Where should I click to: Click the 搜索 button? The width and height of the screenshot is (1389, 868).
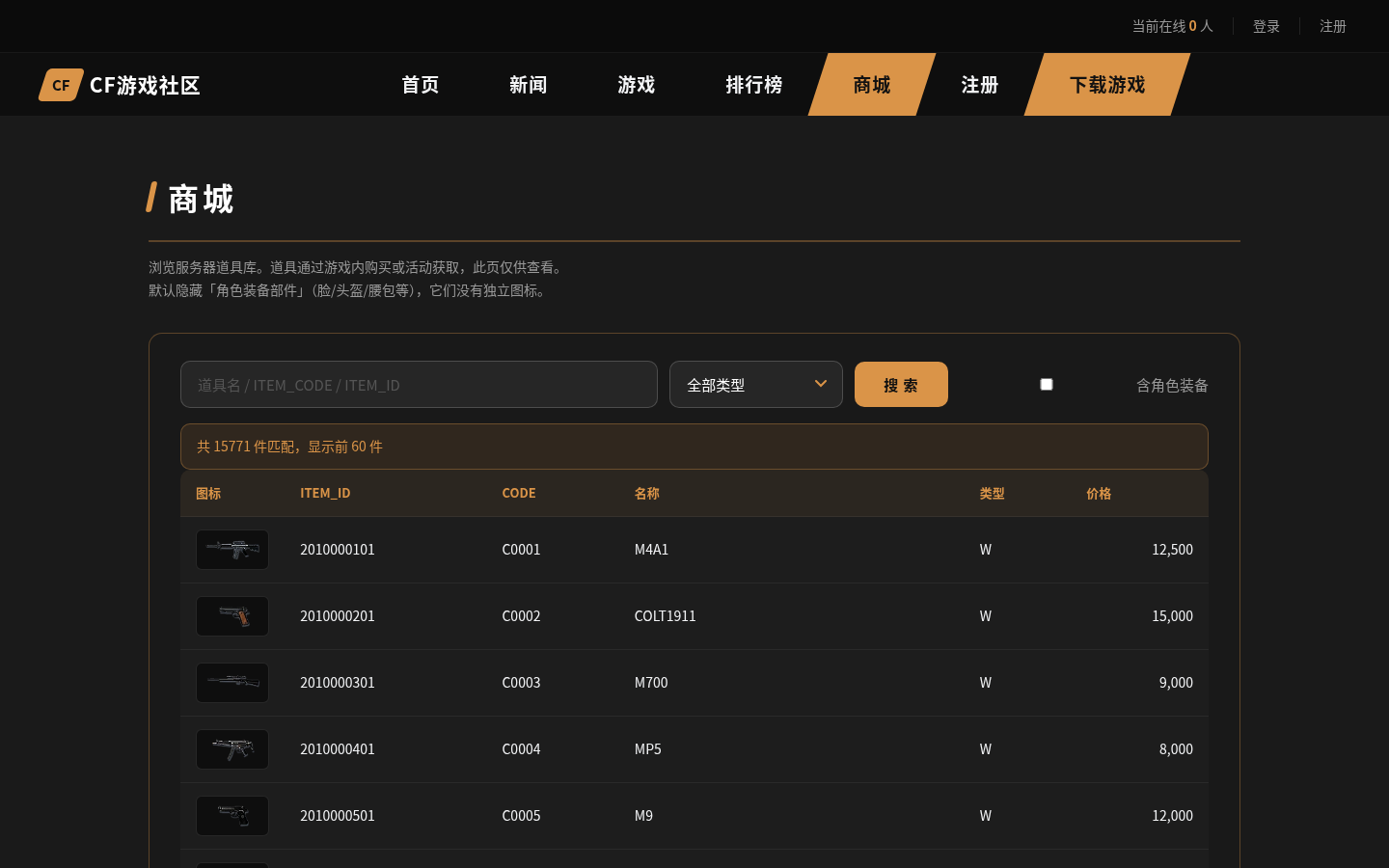(x=901, y=385)
